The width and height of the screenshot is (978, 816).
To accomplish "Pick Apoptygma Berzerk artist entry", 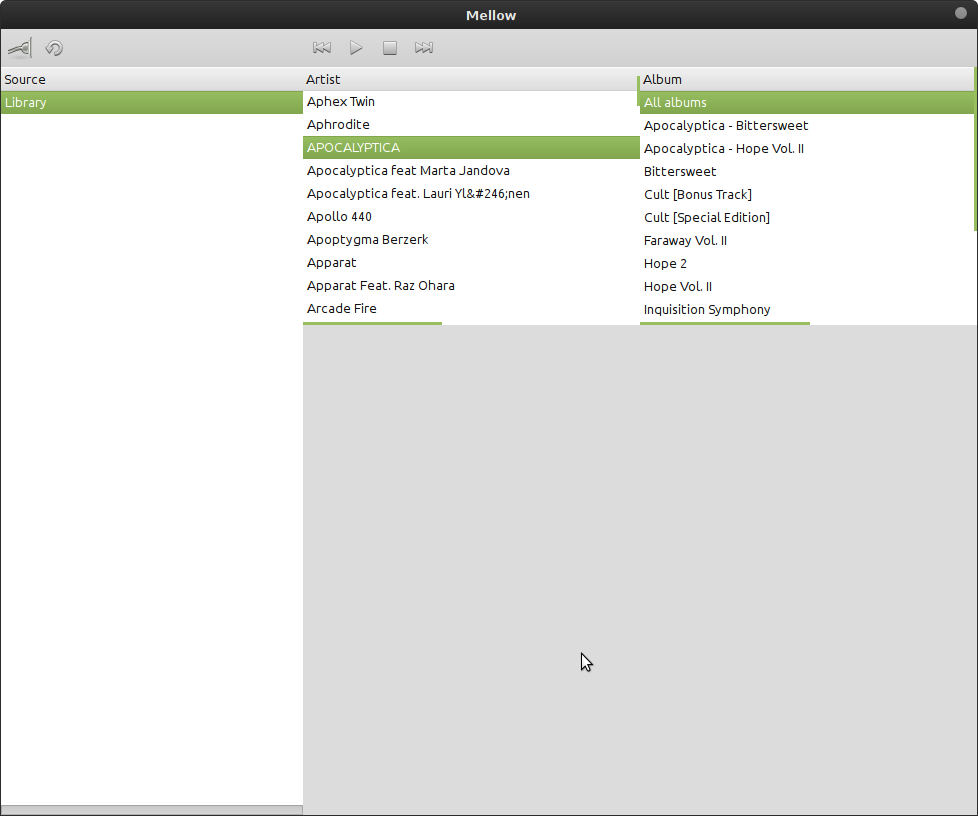I will point(367,239).
